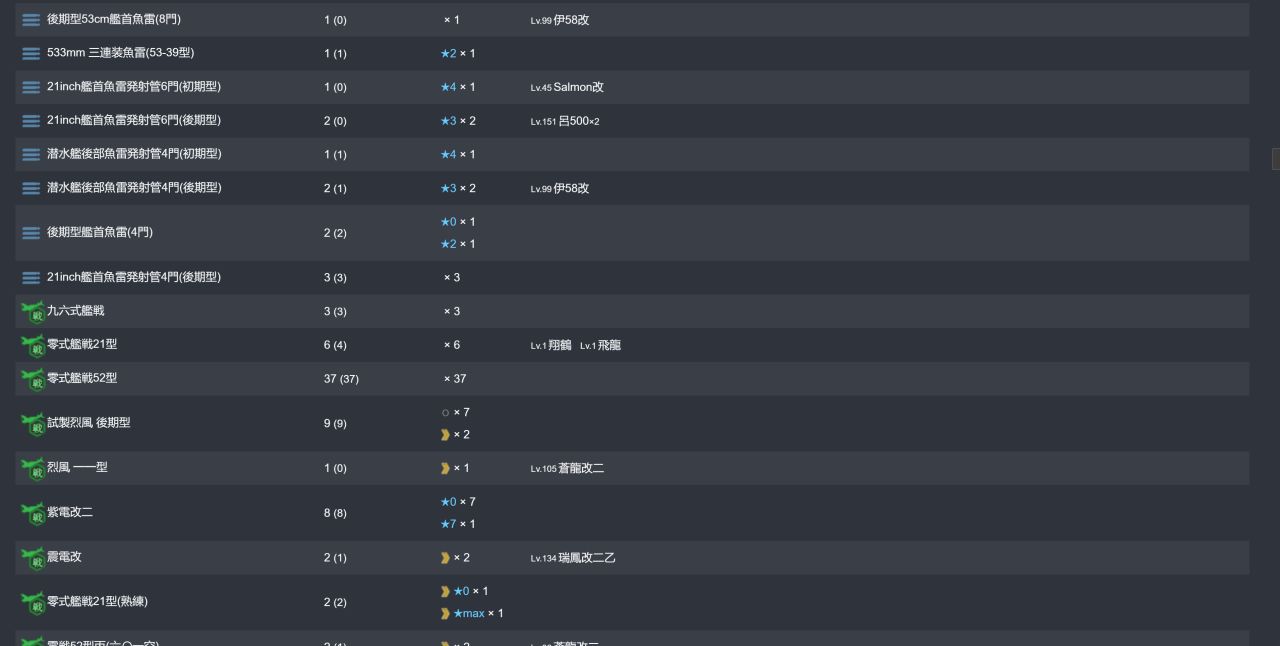Click fighter icon of 試製烈風 後期型
This screenshot has height=646, width=1280.
(33, 424)
